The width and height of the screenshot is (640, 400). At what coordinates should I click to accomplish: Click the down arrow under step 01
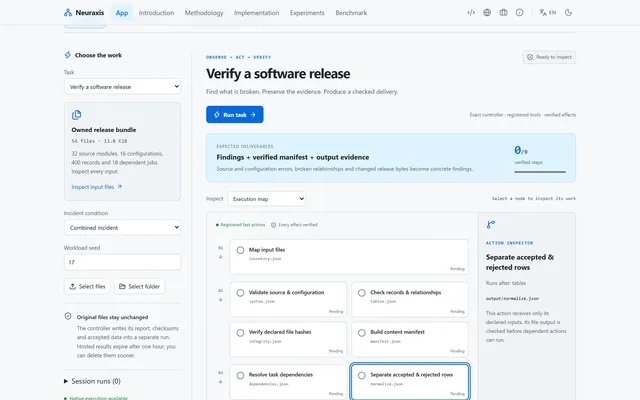coord(220,257)
